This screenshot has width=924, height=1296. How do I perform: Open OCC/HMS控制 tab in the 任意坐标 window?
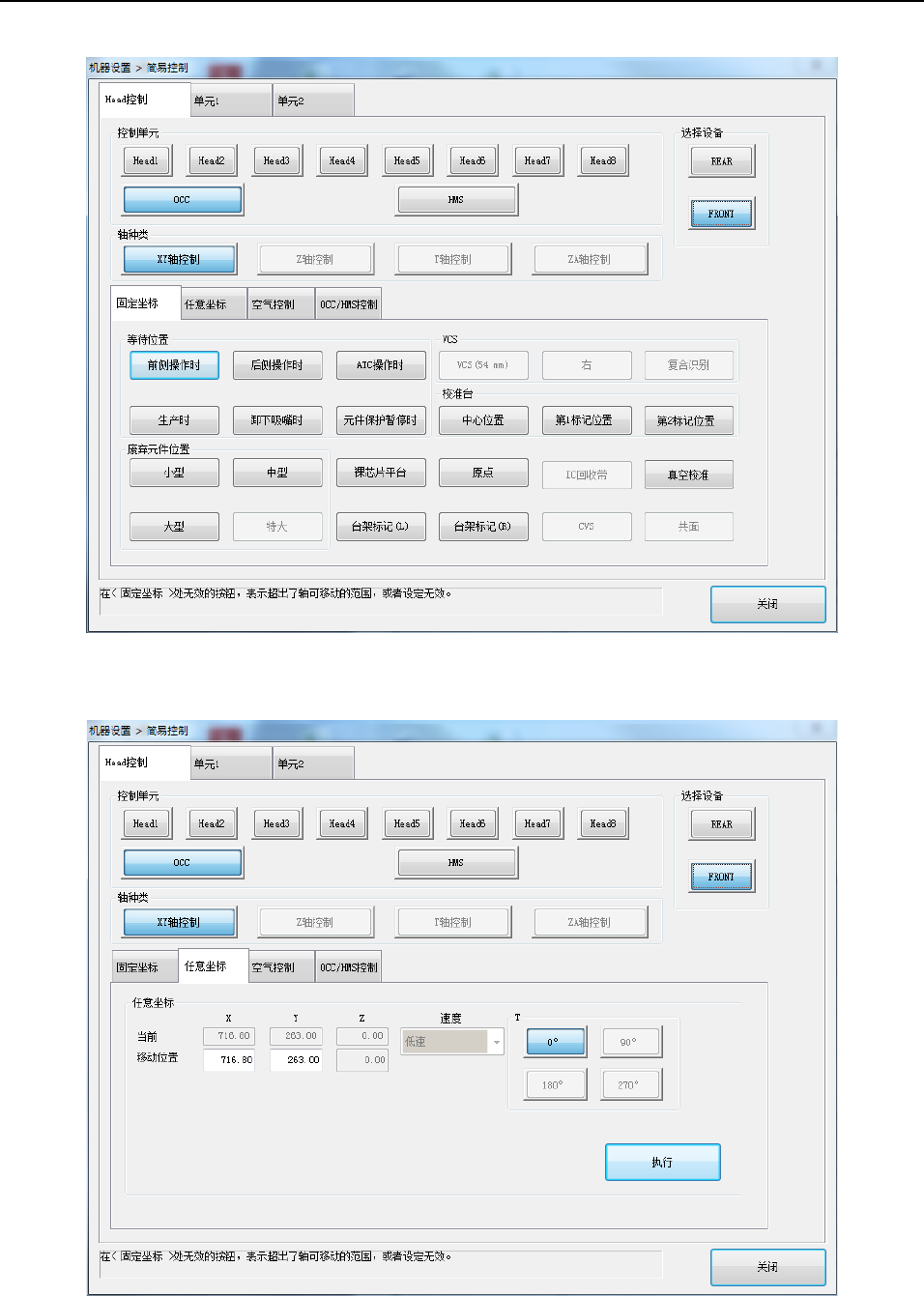coord(348,967)
